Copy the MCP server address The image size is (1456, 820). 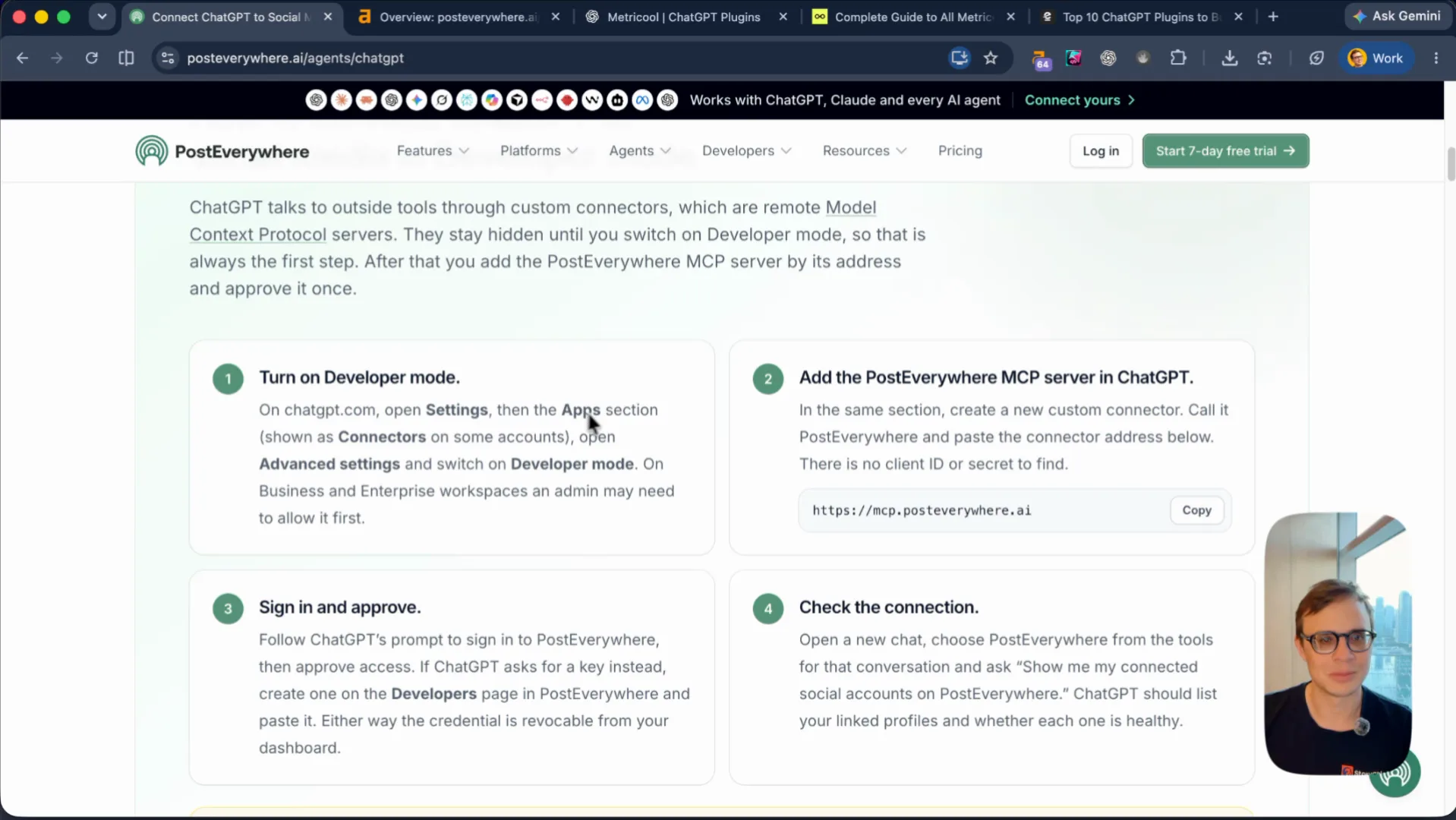tap(1196, 510)
